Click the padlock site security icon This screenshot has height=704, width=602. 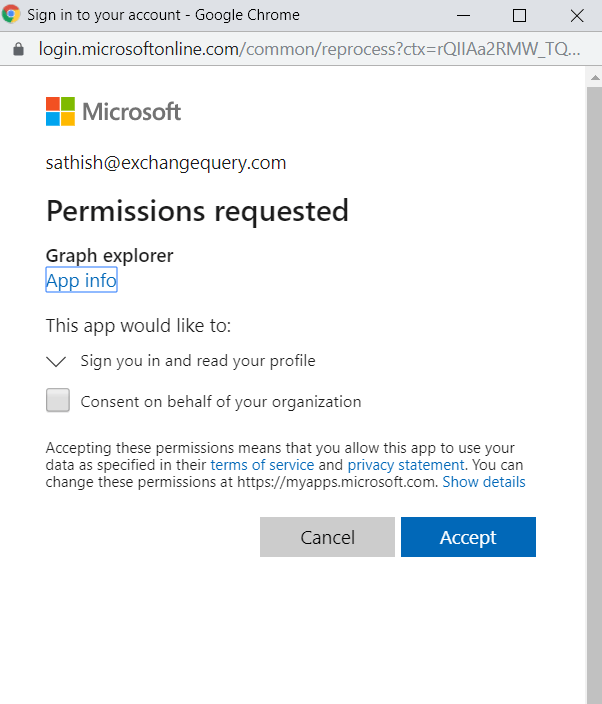coord(18,49)
